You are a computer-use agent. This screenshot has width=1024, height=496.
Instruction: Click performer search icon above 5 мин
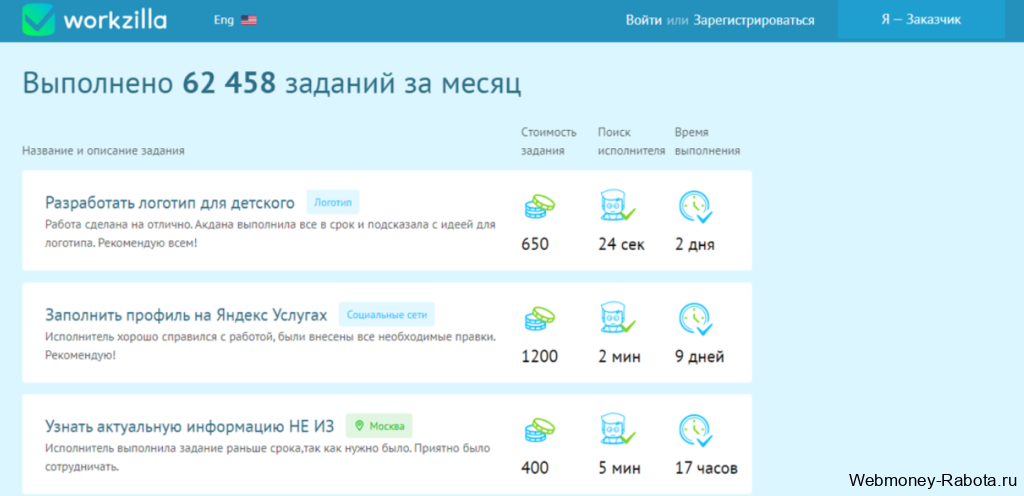point(617,429)
